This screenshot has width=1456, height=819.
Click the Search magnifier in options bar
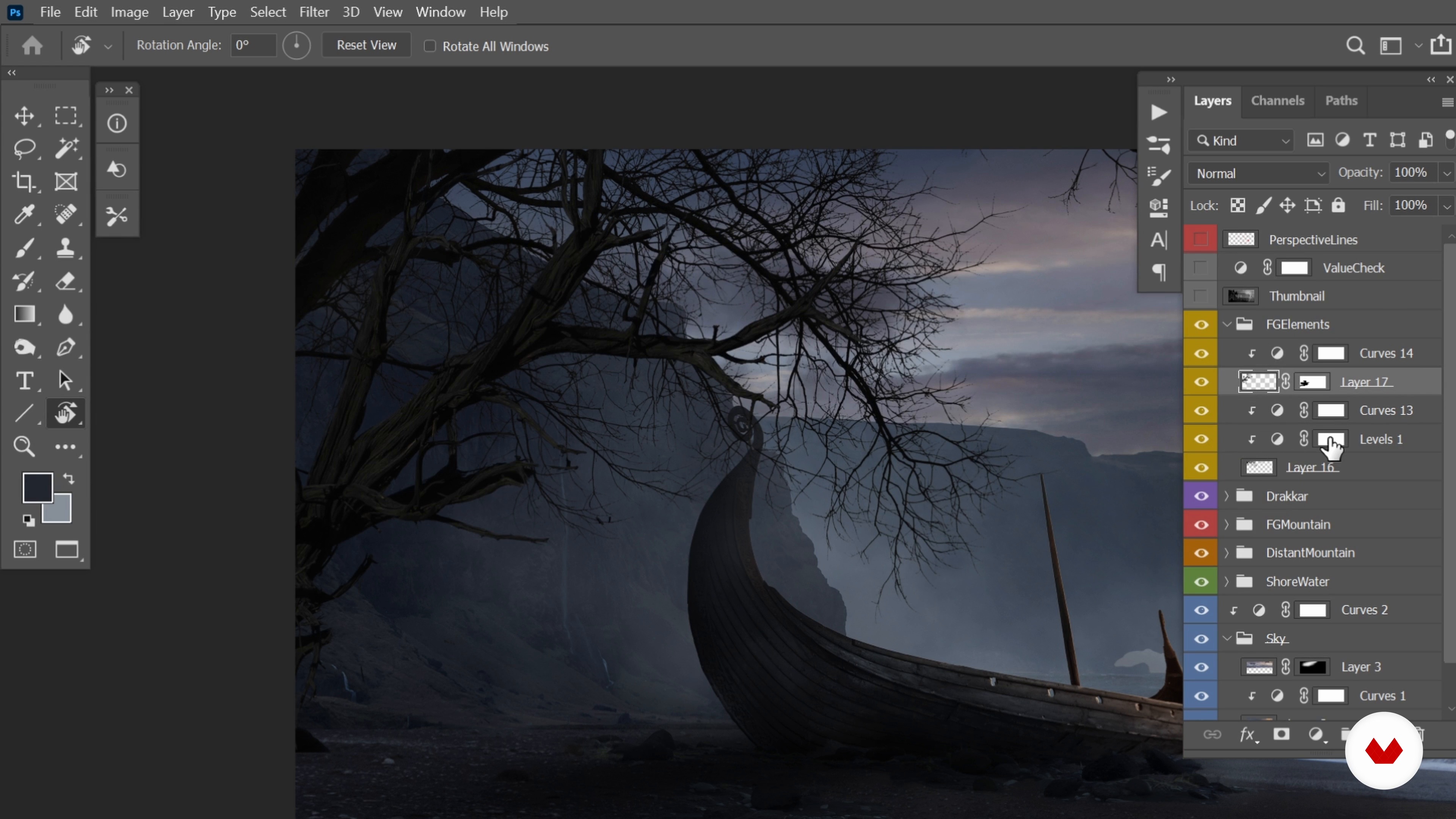click(x=1355, y=46)
